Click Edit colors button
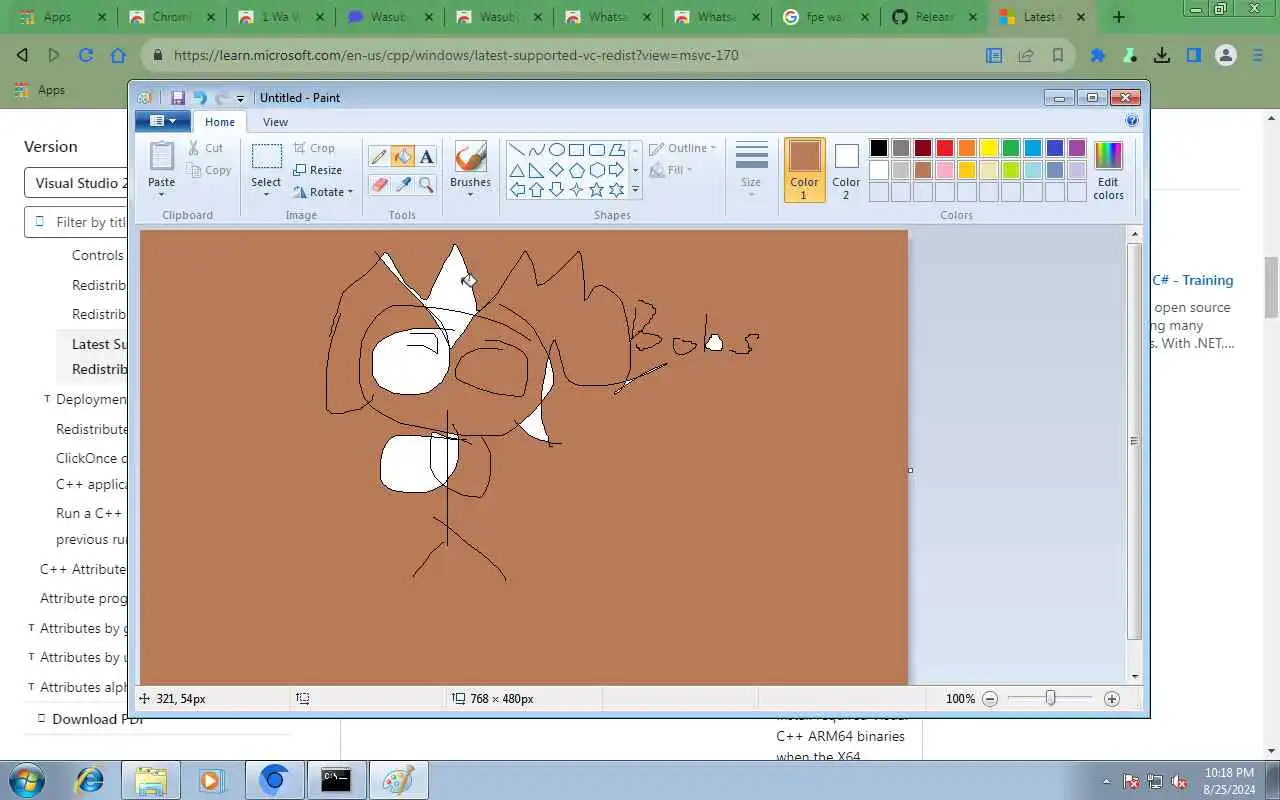The image size is (1280, 800). (x=1108, y=171)
